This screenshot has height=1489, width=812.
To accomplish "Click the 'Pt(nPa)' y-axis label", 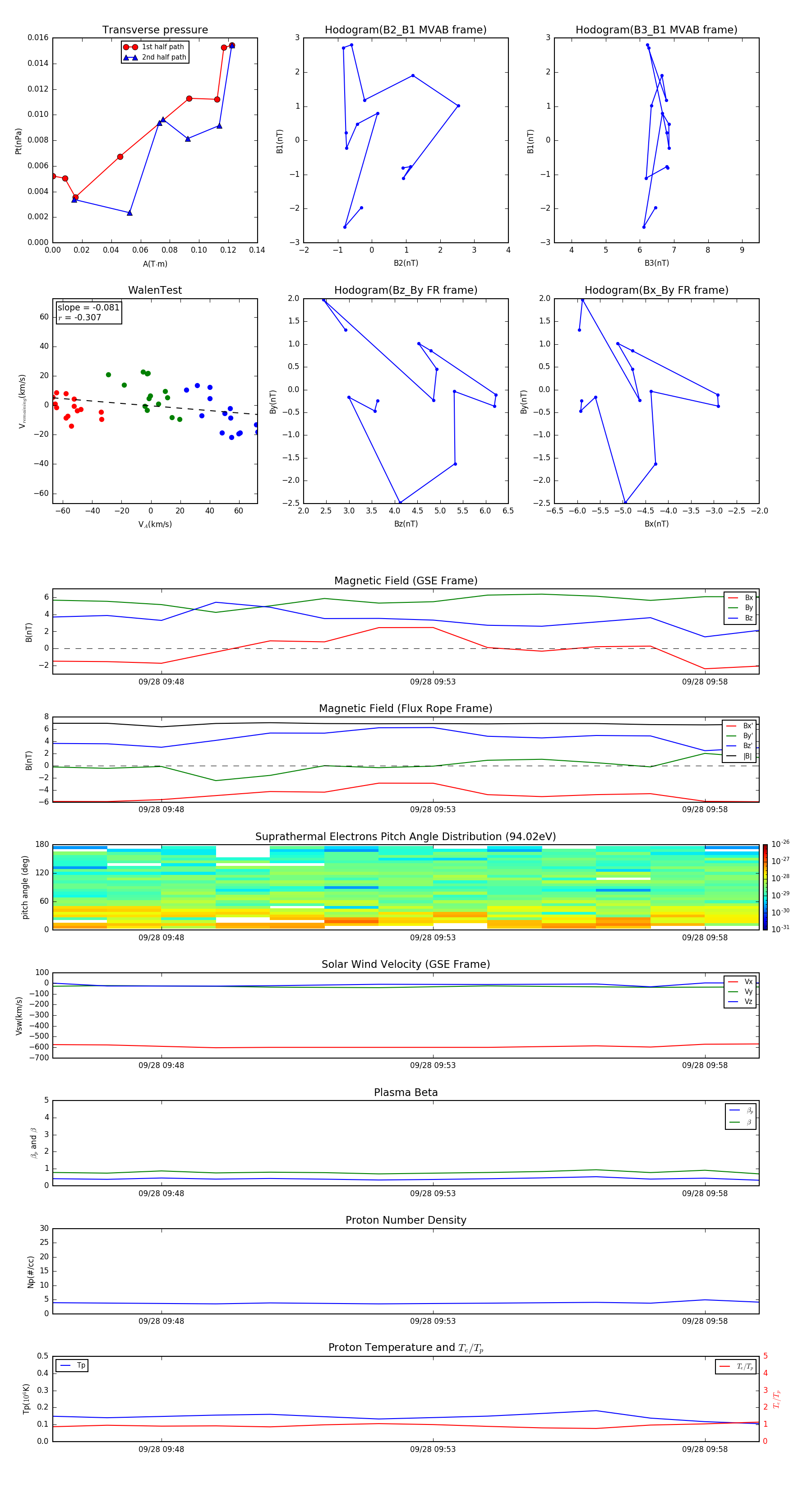I will click(x=18, y=140).
